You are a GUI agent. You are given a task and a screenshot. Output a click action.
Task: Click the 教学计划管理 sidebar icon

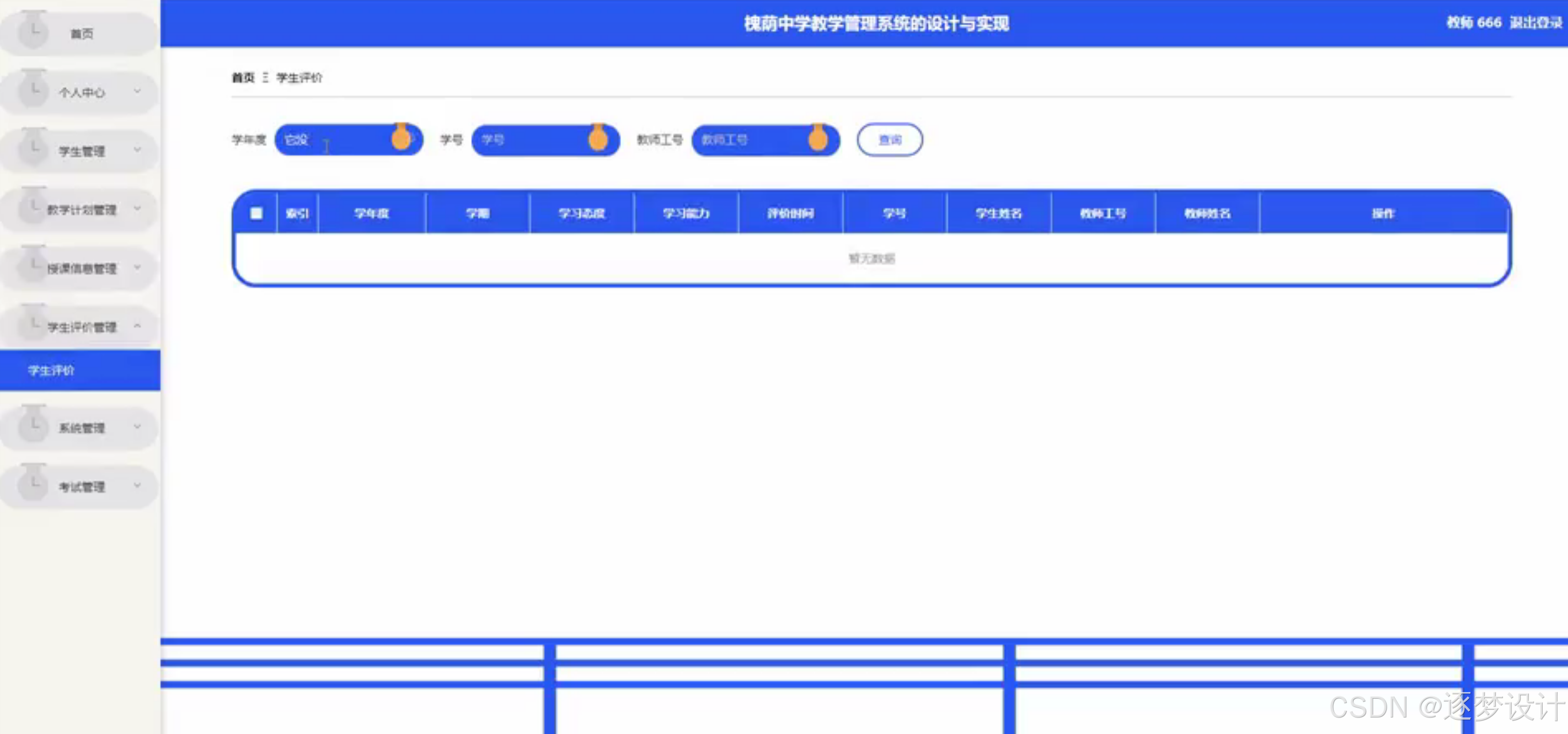(x=34, y=207)
